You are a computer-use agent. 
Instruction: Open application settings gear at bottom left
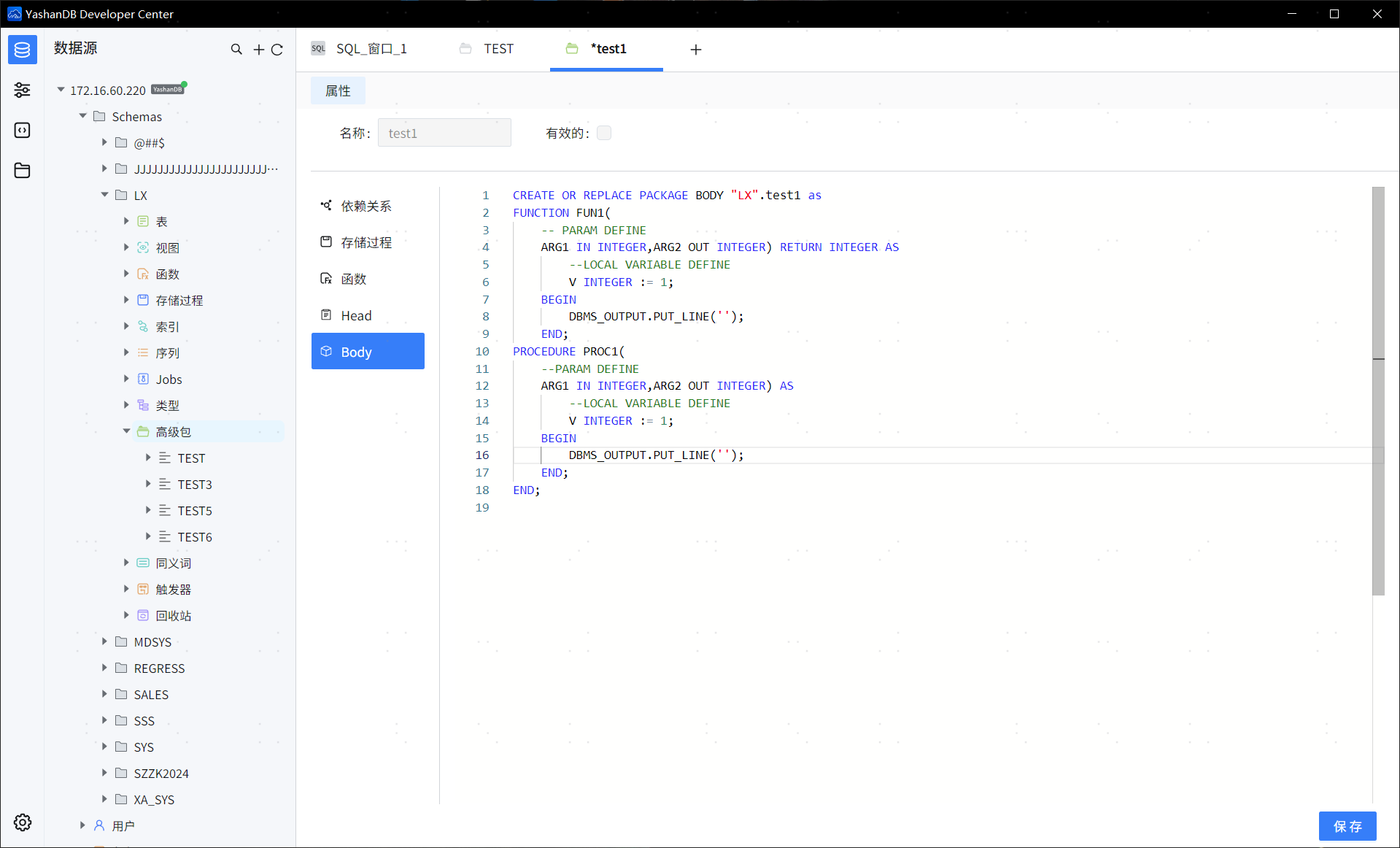pyautogui.click(x=22, y=822)
